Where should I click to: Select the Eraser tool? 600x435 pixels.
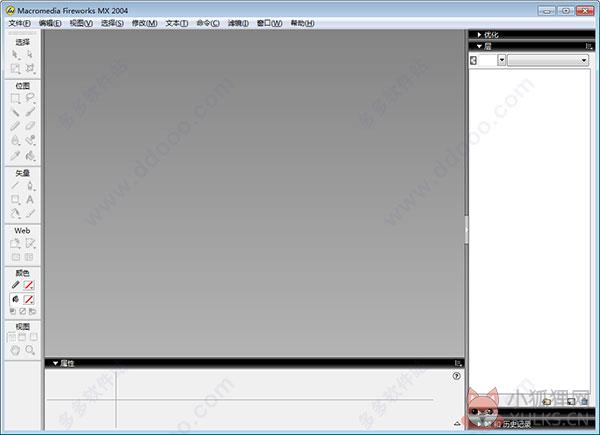pyautogui.click(x=30, y=126)
